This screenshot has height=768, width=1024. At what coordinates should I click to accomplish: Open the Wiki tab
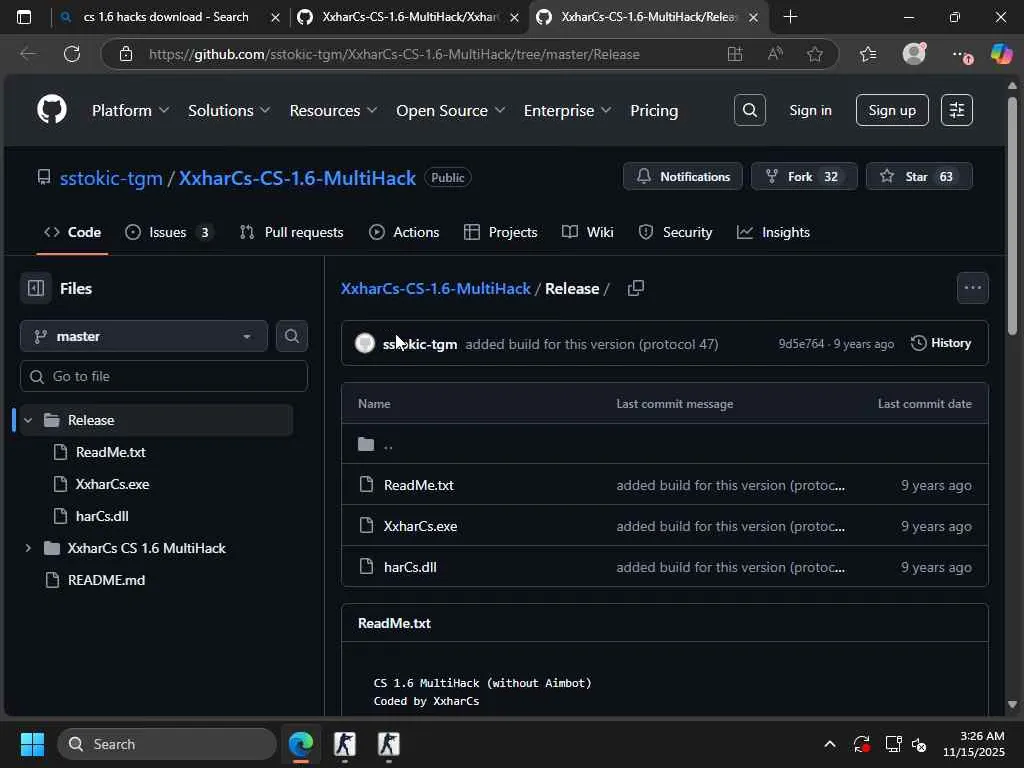pos(588,232)
